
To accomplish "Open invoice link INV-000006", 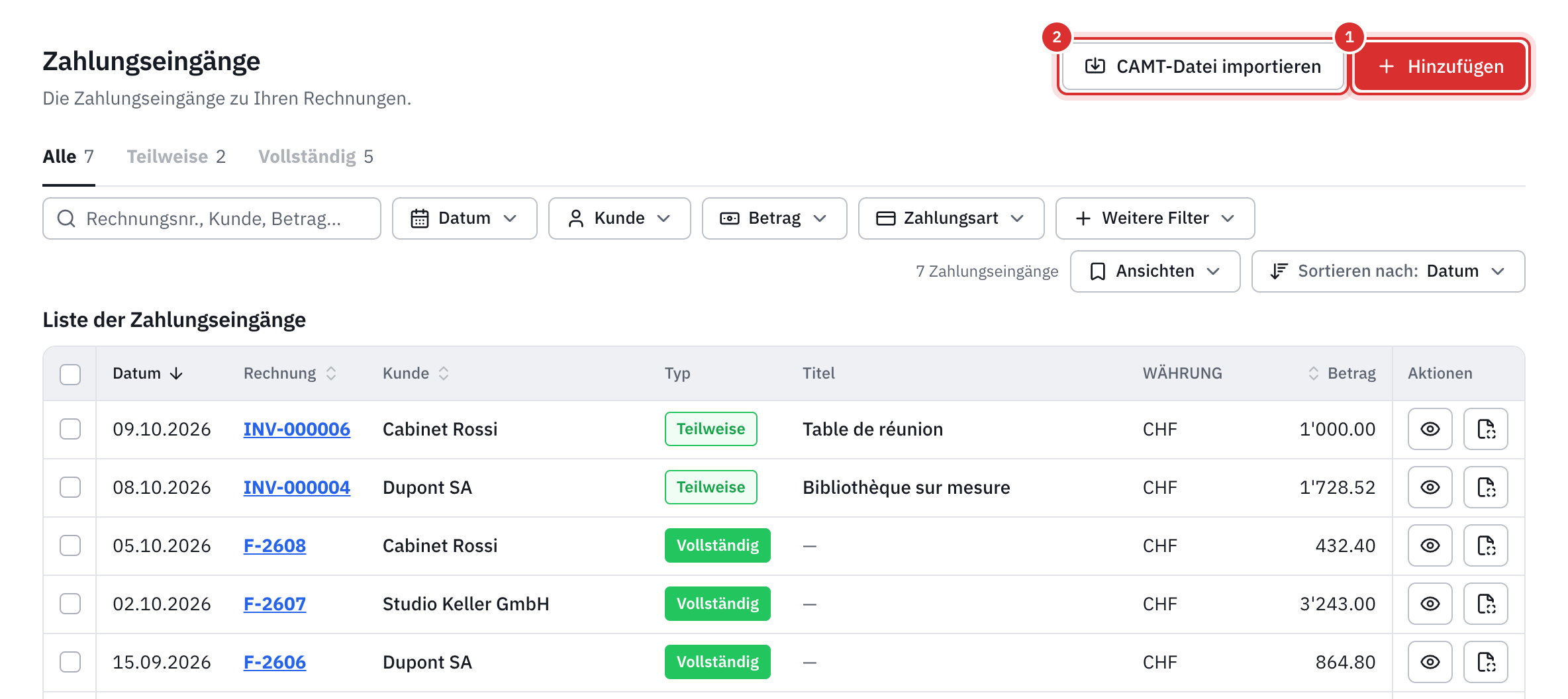I will click(x=297, y=429).
